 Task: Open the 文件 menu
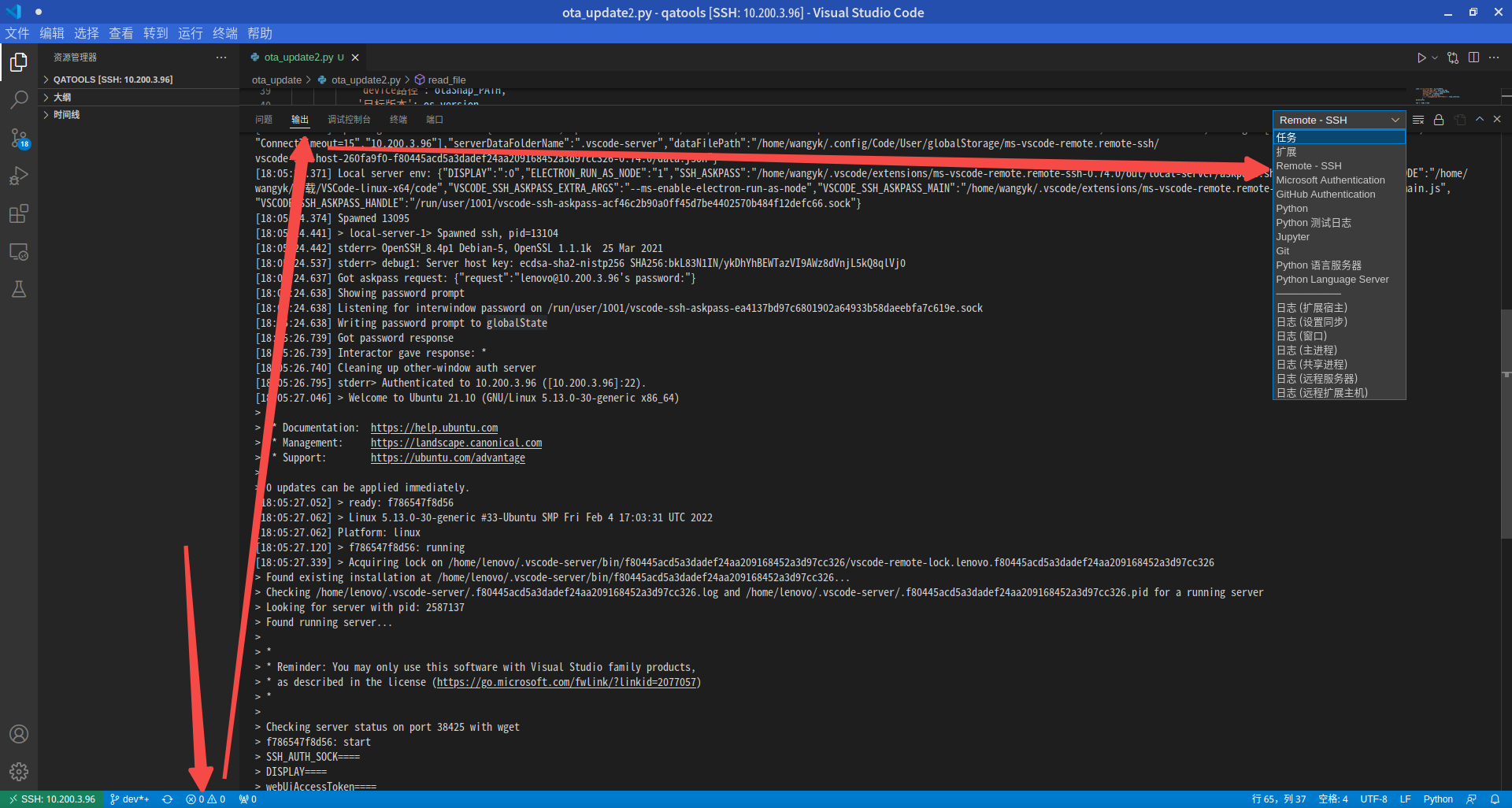17,33
